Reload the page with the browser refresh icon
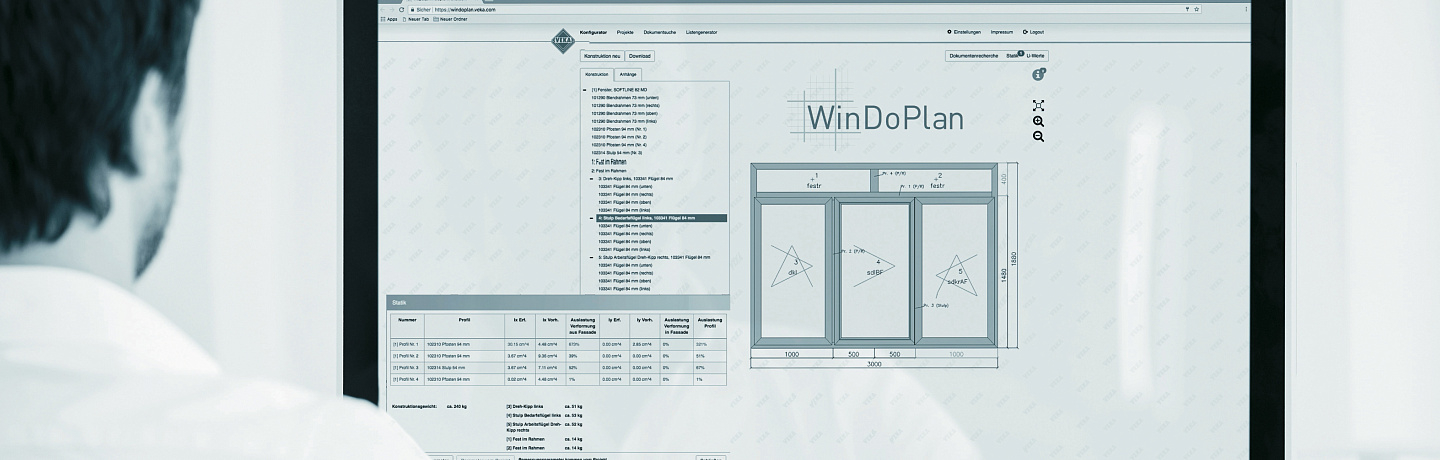The width and height of the screenshot is (1440, 460). pyautogui.click(x=402, y=9)
